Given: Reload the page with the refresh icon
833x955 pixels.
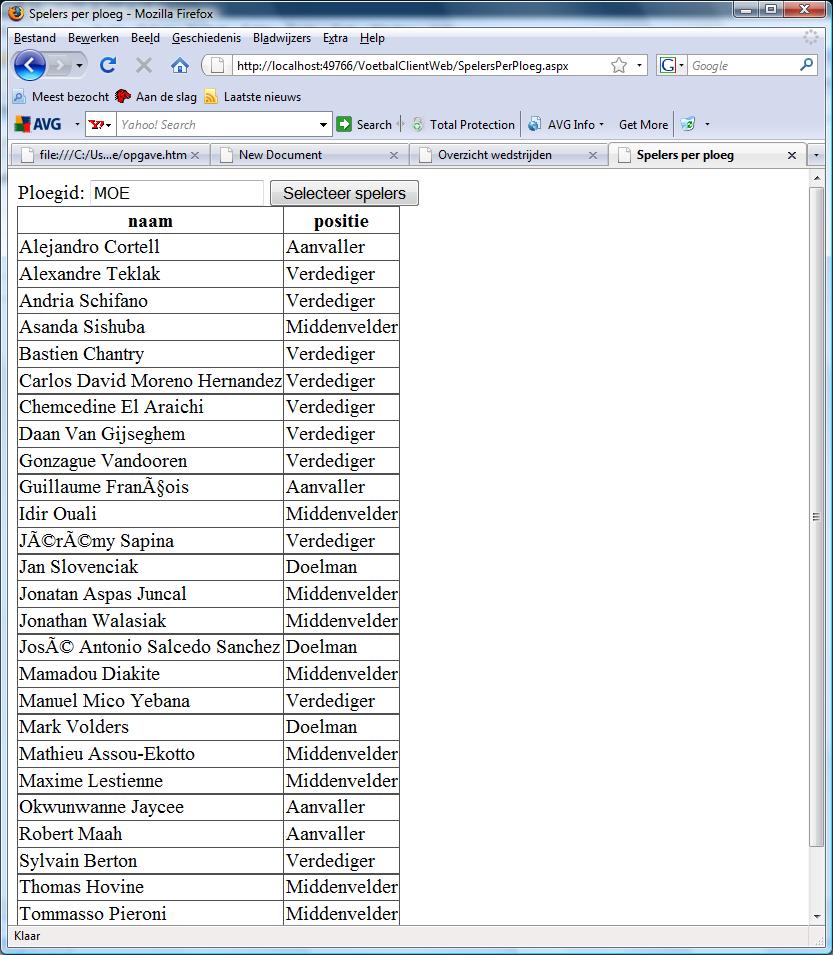Looking at the screenshot, I should click(108, 66).
